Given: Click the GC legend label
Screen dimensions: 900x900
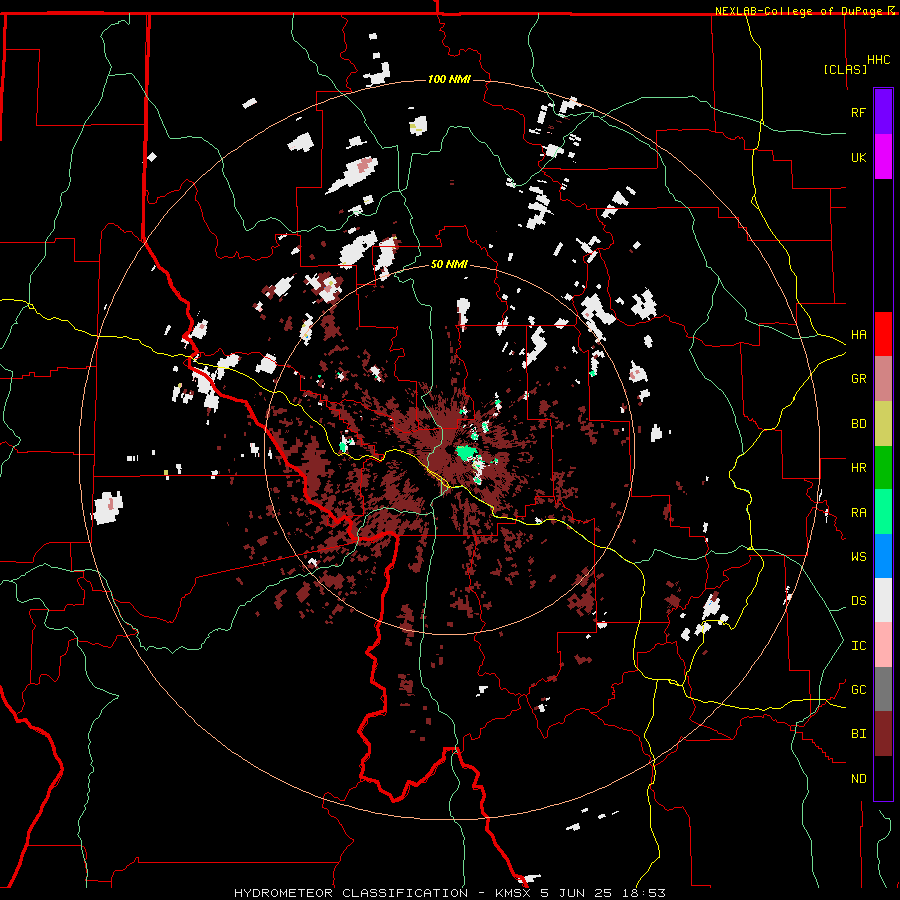Looking at the screenshot, I should pos(858,689).
